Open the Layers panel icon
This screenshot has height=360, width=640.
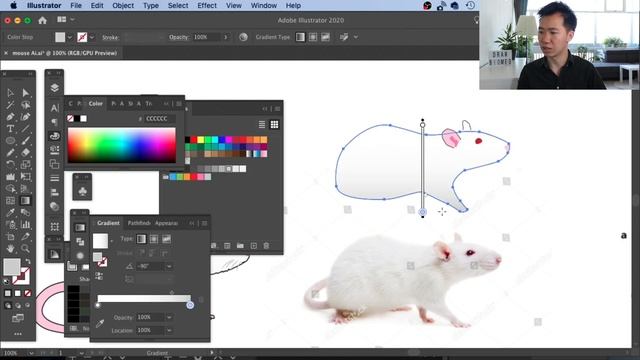pyautogui.click(x=54, y=88)
